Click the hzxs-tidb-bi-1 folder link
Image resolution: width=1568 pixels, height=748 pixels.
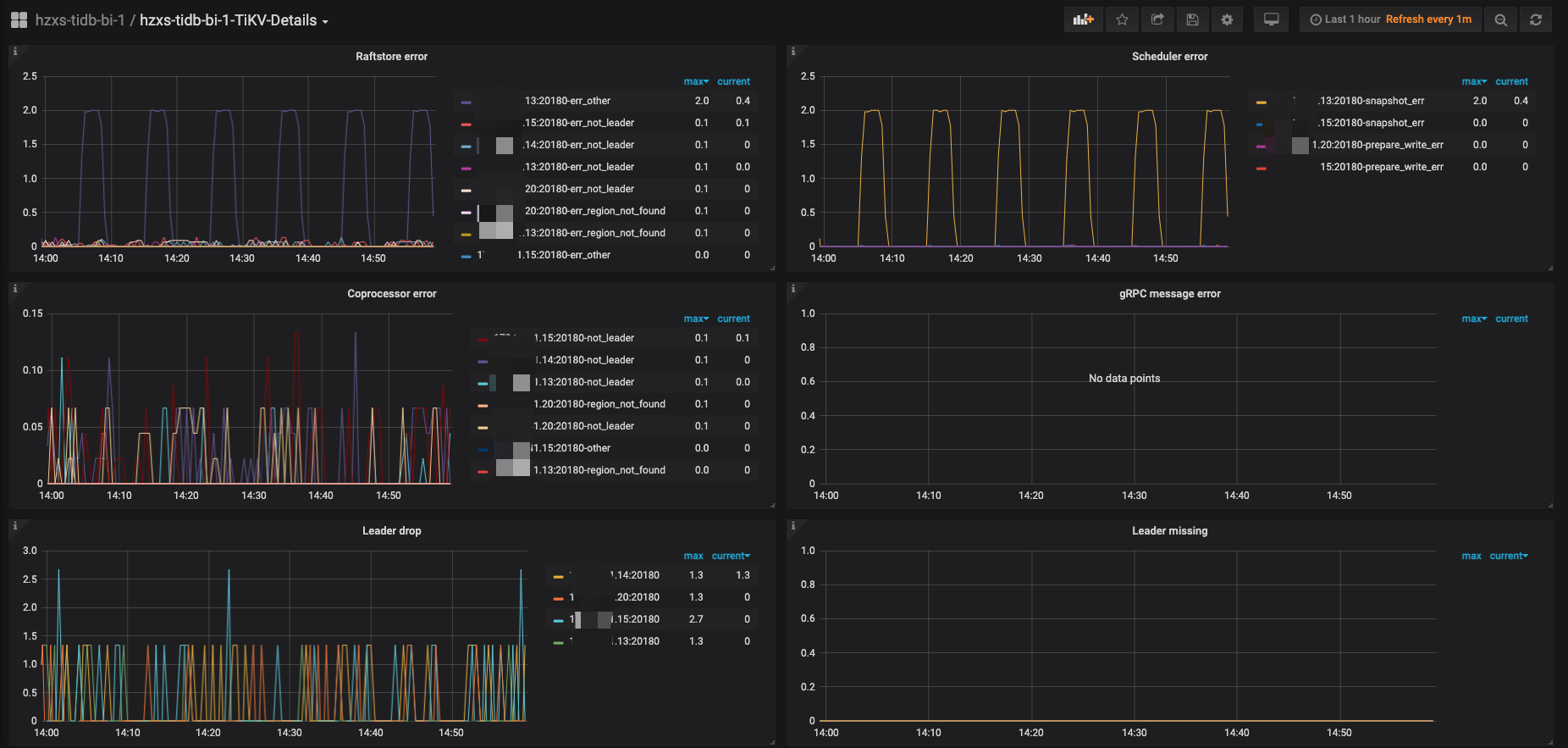[80, 20]
